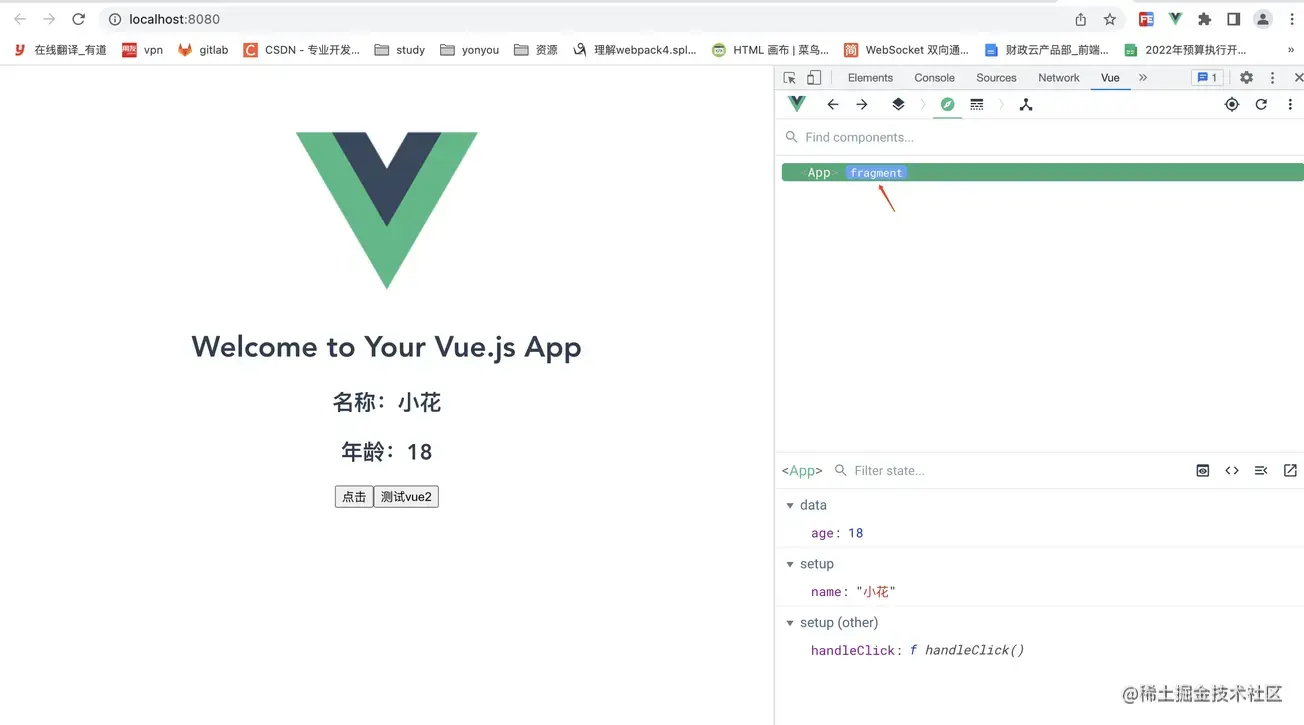Screen dimensions: 1304x725
Task: Click the handleClick function entry
Action: [x=917, y=650]
